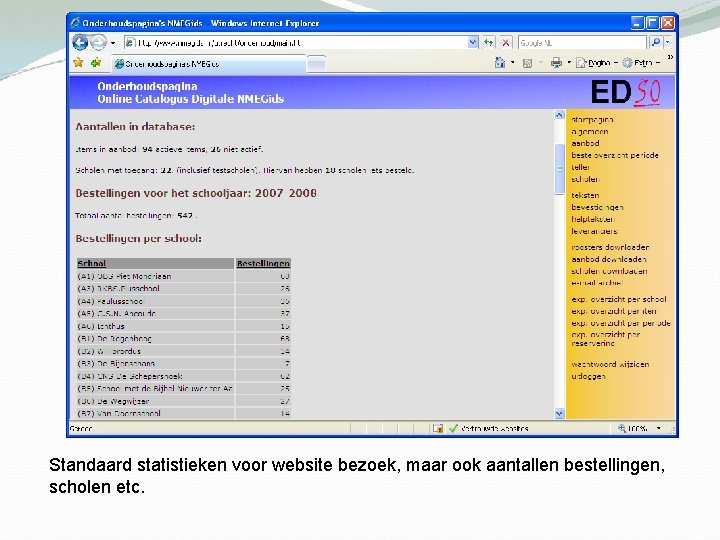Click the browser Back arrow button
Viewport: 720px width, 540px height.
tap(80, 43)
